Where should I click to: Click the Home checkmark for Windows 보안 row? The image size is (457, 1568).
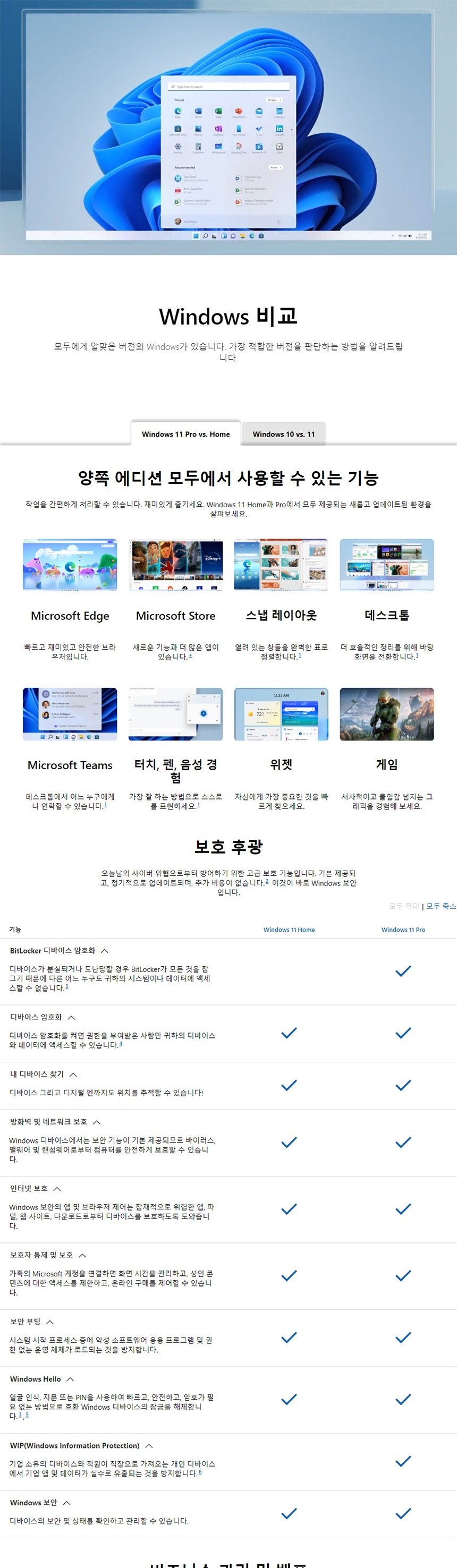click(289, 1513)
